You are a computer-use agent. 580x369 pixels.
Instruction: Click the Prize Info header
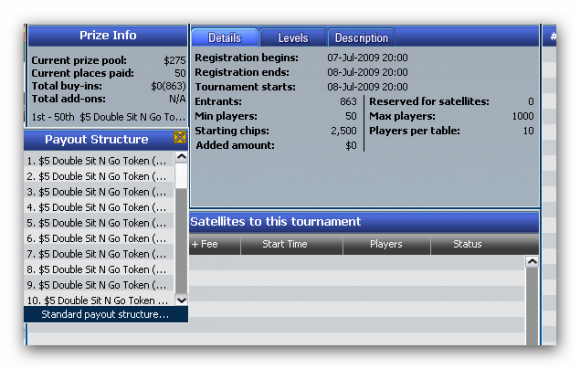pos(108,35)
